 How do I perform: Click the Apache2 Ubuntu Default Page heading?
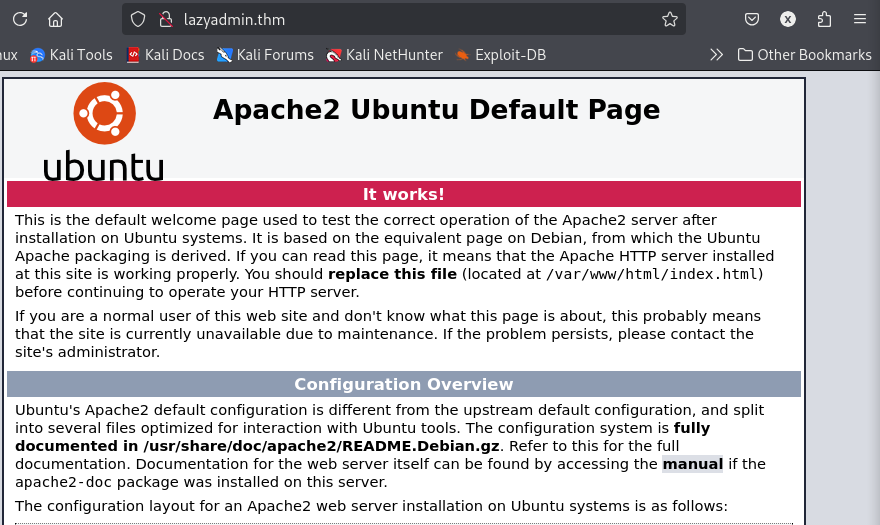(436, 109)
